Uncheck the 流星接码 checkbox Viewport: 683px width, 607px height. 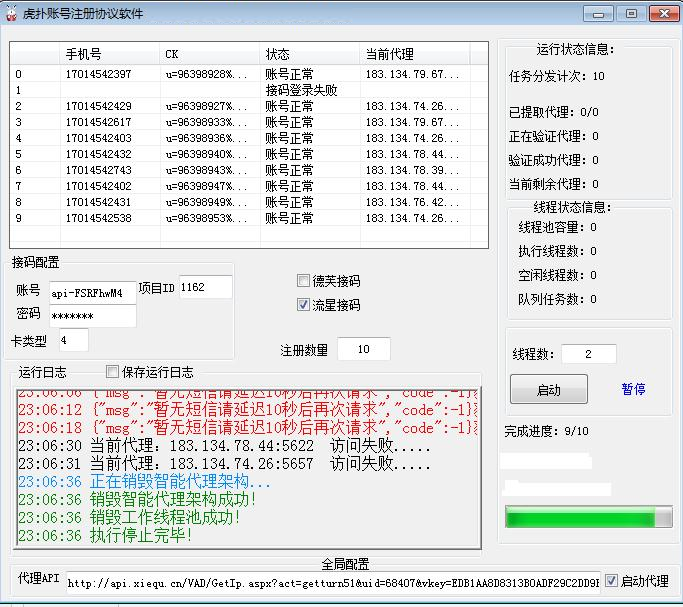pyautogui.click(x=304, y=305)
